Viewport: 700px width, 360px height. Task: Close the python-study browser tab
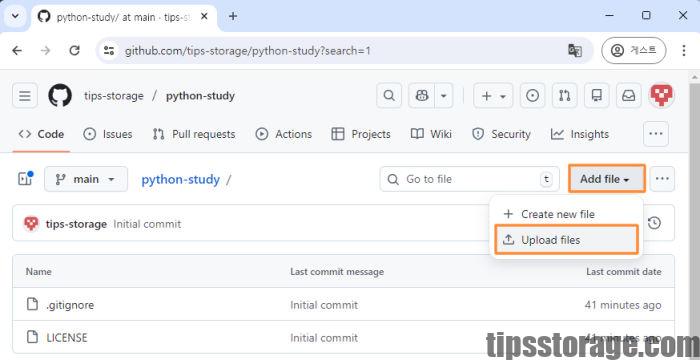tap(204, 17)
